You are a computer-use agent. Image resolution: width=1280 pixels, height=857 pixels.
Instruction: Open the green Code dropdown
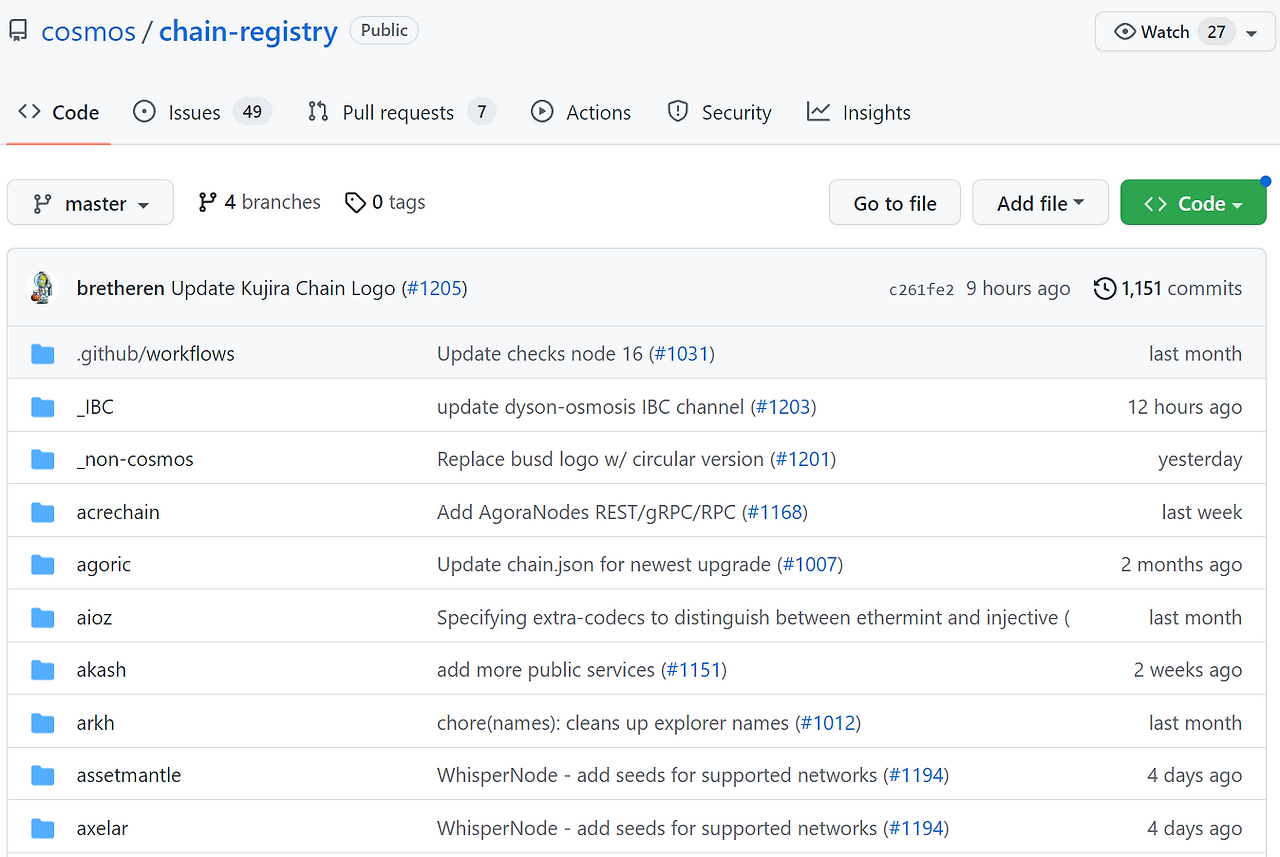1193,202
